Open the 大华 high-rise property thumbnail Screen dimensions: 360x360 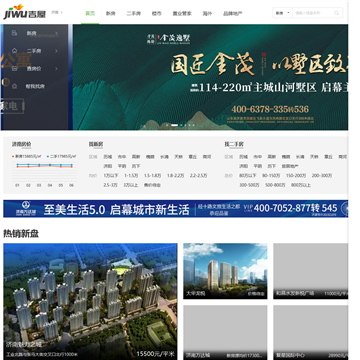pos(225,271)
